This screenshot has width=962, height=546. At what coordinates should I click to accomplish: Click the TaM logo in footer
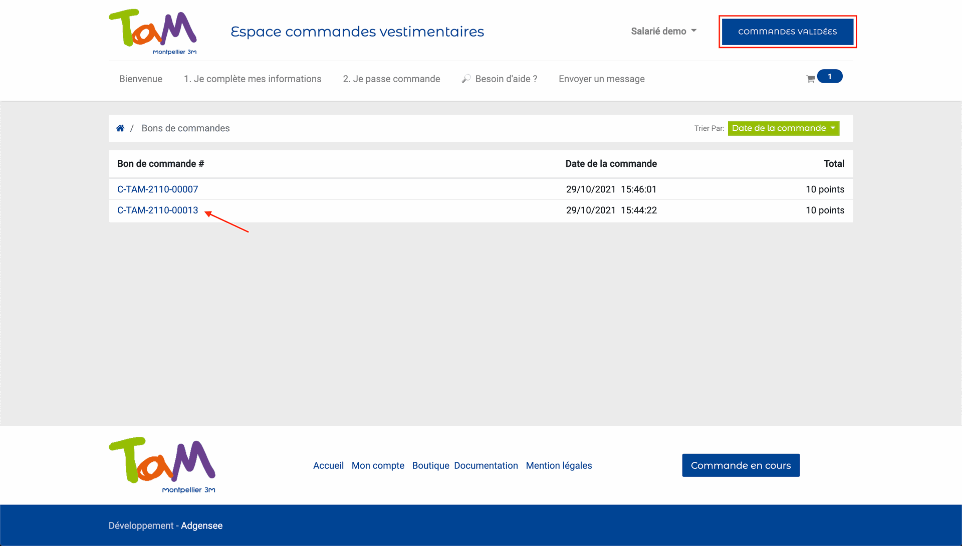tap(162, 465)
